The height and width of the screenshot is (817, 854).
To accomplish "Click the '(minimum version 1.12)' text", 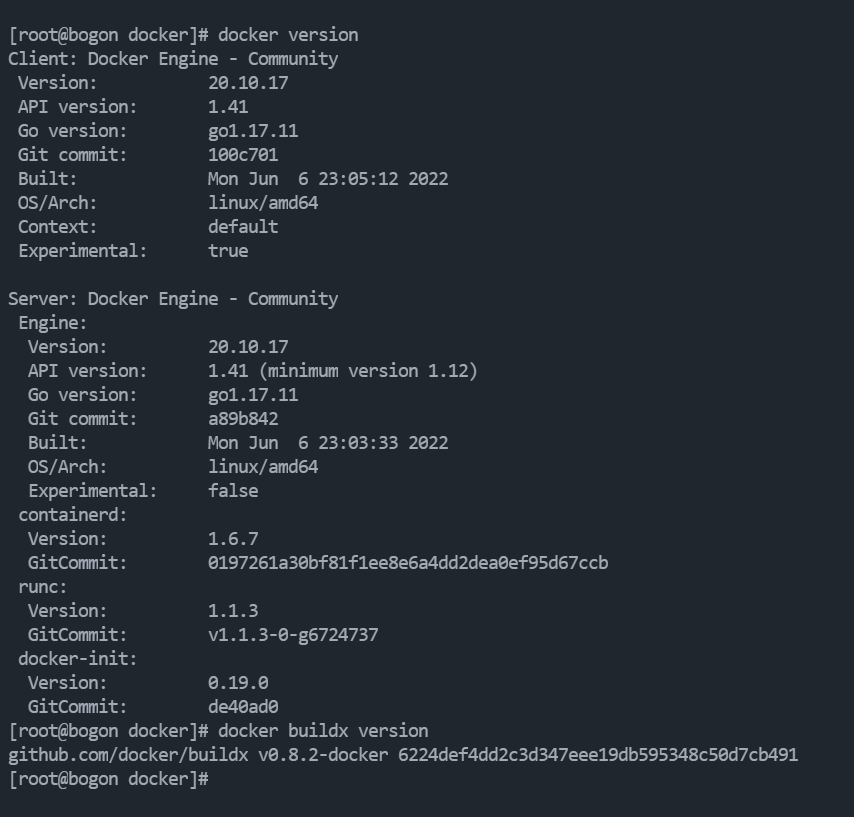I will click(x=368, y=371).
